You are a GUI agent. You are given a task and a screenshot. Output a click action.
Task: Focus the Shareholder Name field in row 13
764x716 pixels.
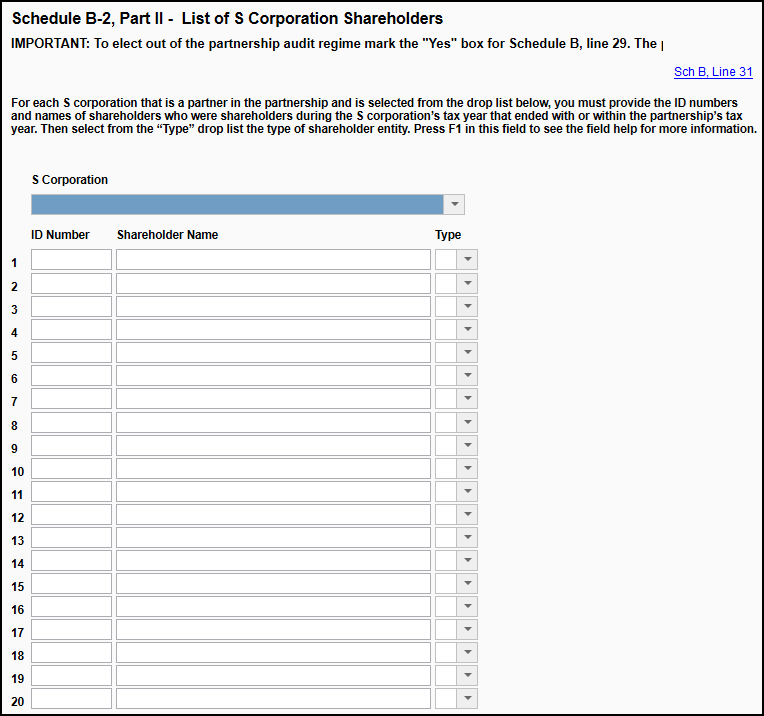click(x=273, y=538)
